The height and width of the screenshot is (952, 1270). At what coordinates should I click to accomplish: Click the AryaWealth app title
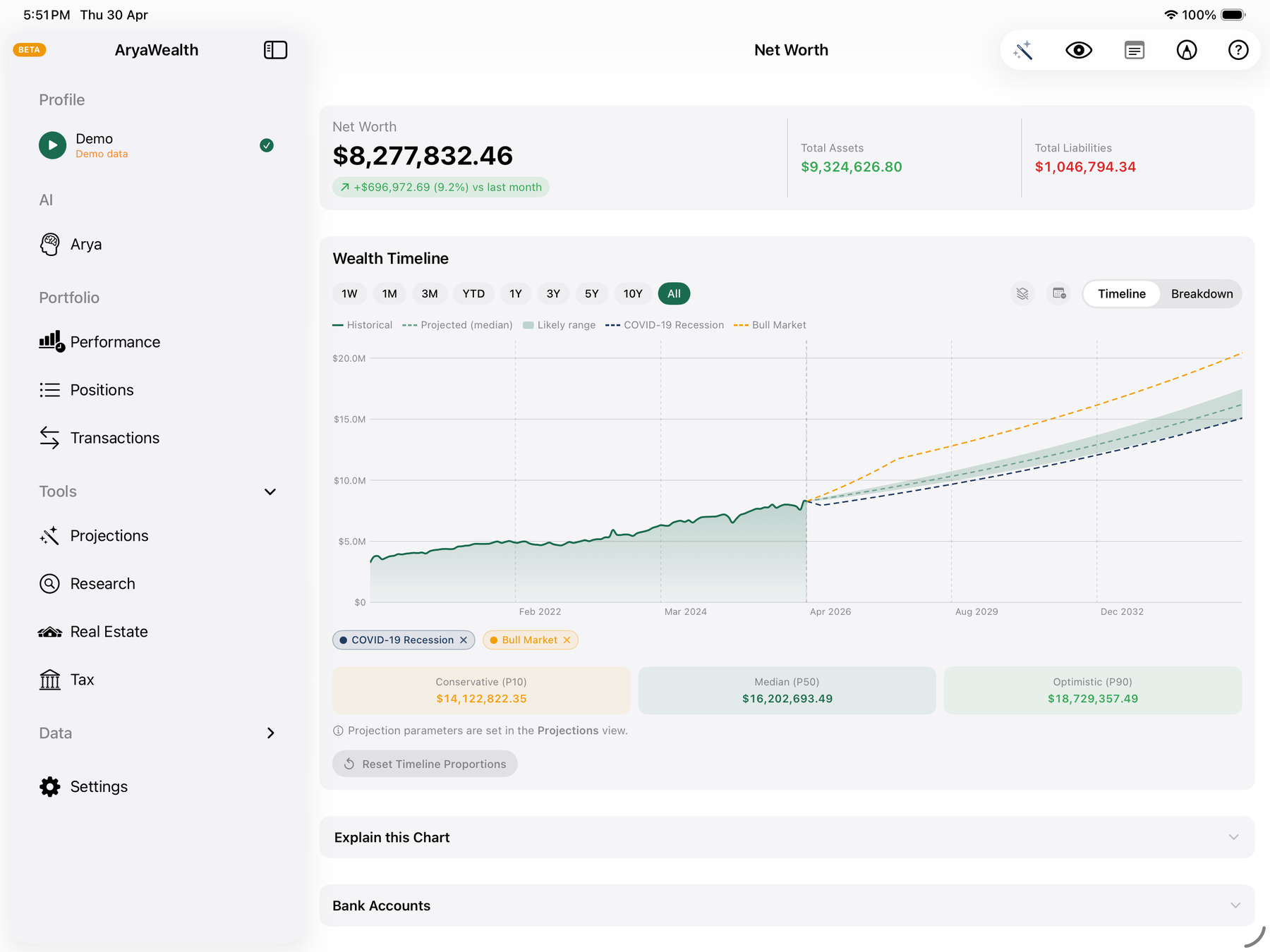[x=157, y=50]
